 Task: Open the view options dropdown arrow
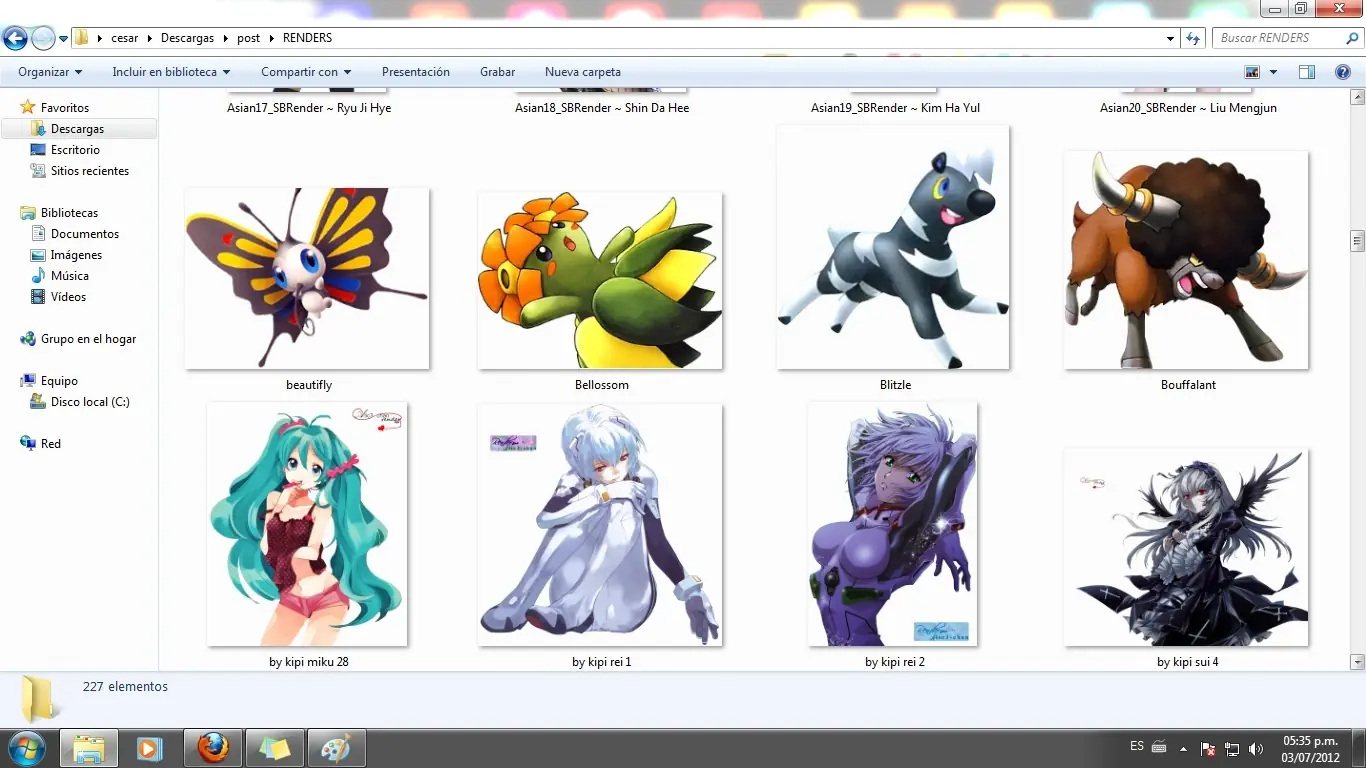[x=1273, y=72]
